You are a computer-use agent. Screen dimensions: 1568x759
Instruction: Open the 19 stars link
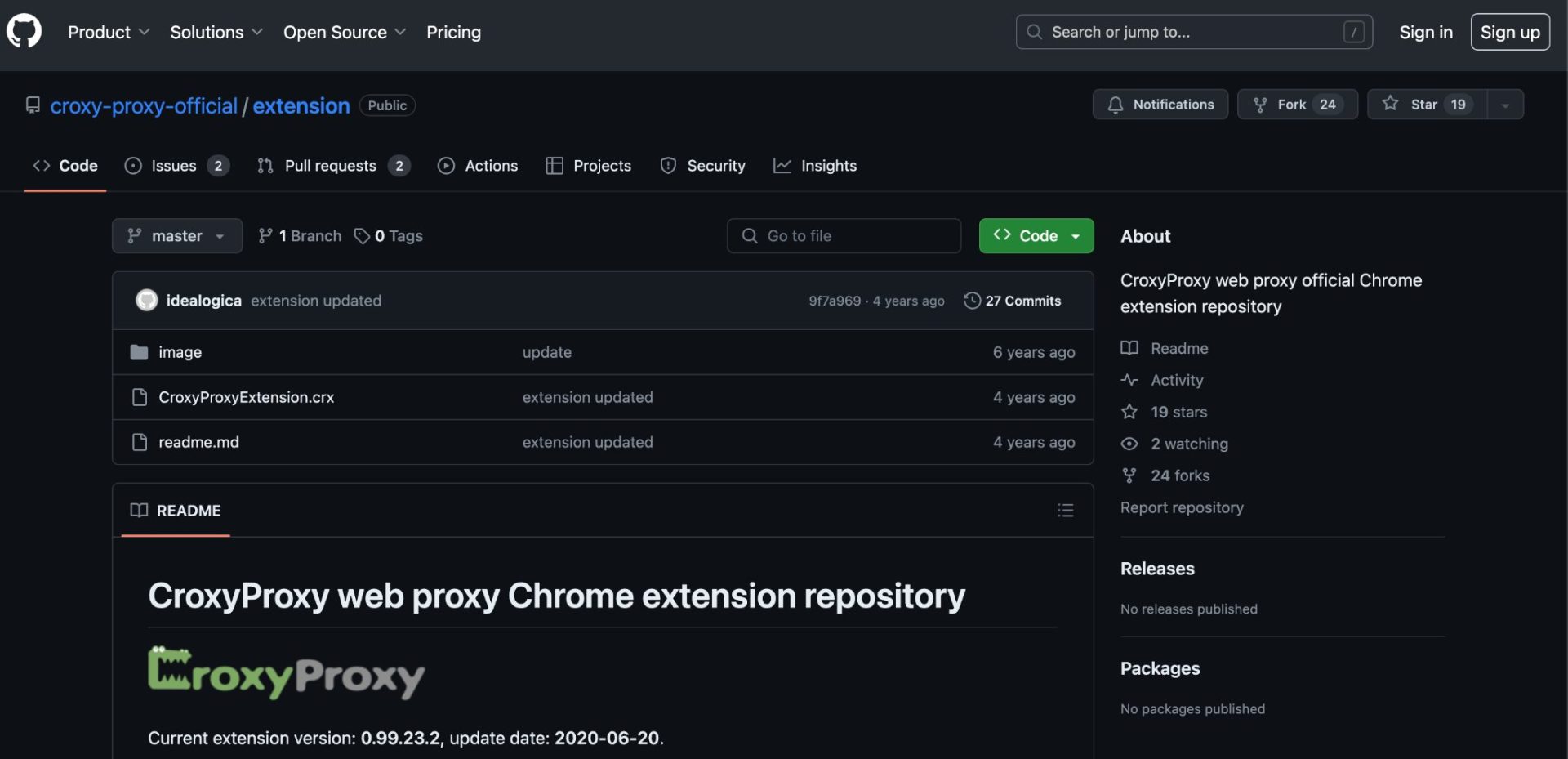pyautogui.click(x=1164, y=412)
